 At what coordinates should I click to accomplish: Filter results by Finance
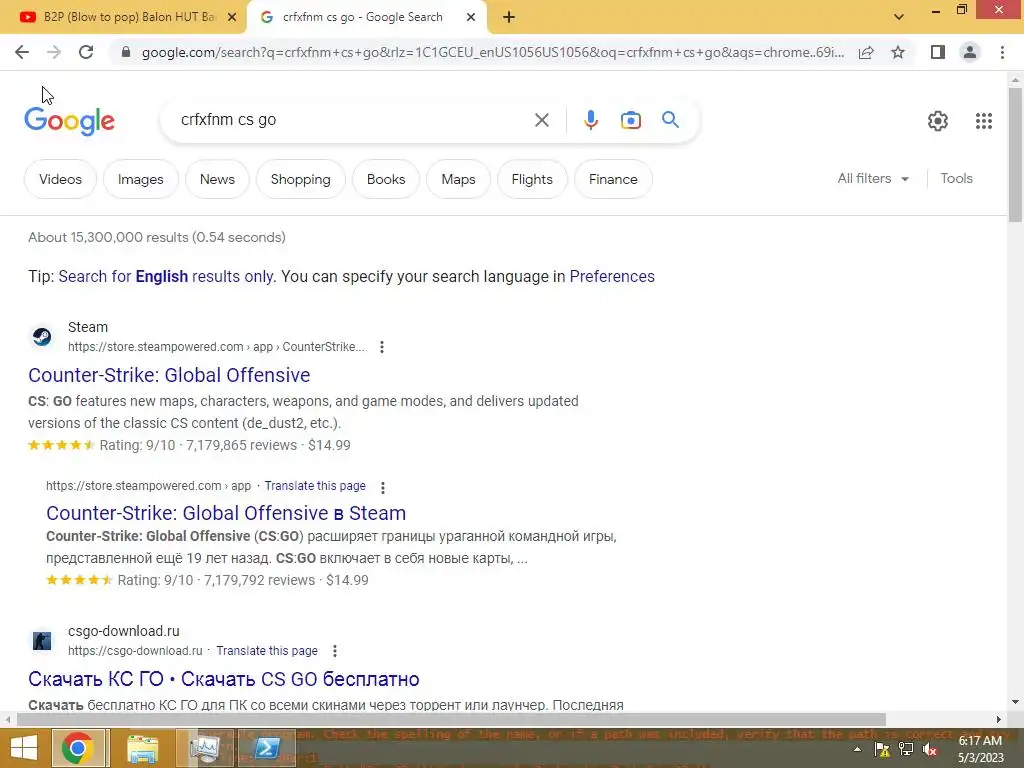tap(613, 179)
